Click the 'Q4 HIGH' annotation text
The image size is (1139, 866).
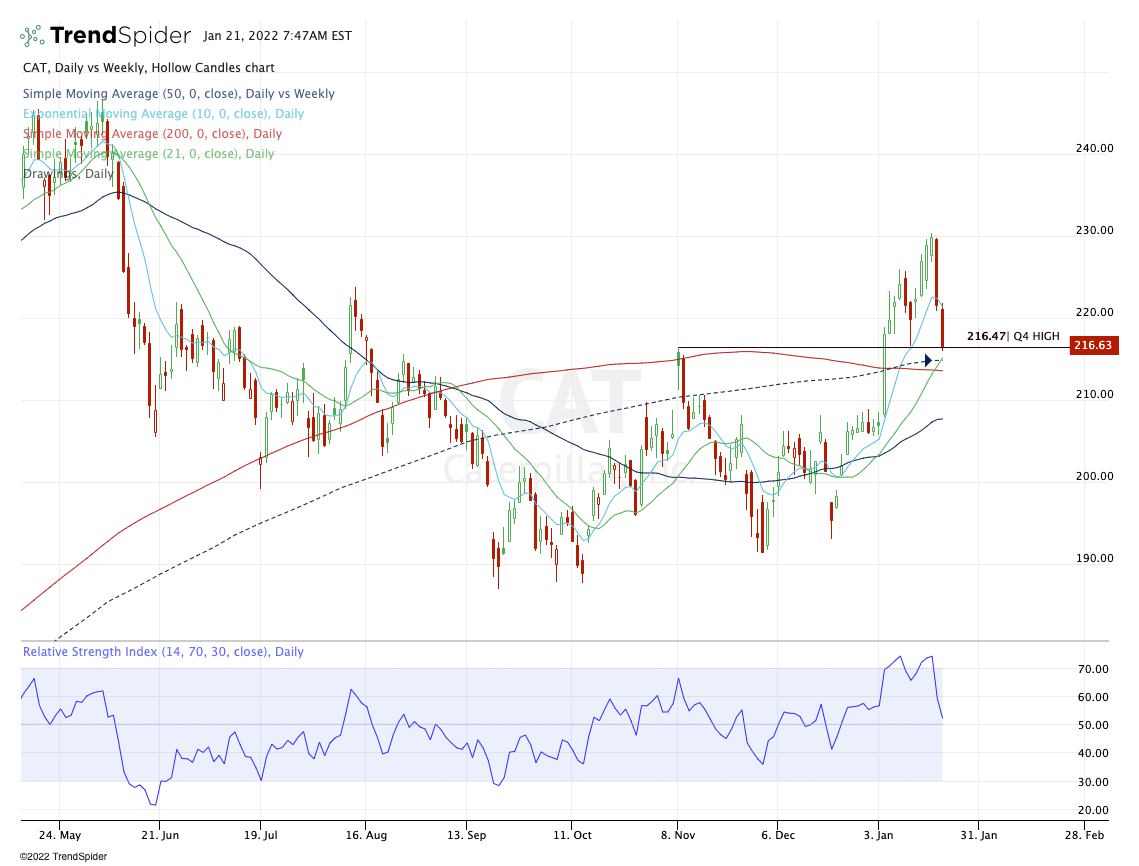pos(1037,336)
